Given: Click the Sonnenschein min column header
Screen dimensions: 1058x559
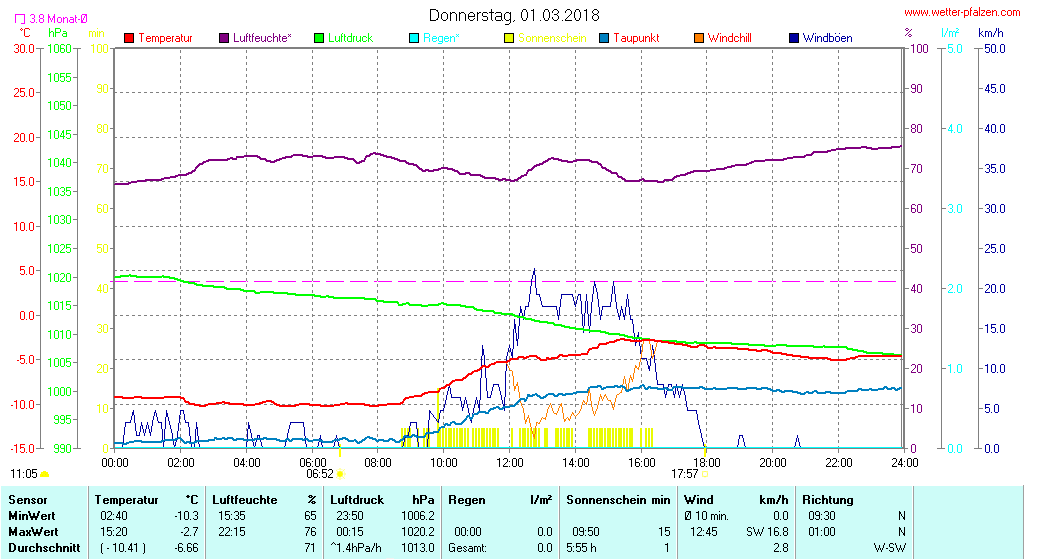Looking at the screenshot, I should coord(618,500).
